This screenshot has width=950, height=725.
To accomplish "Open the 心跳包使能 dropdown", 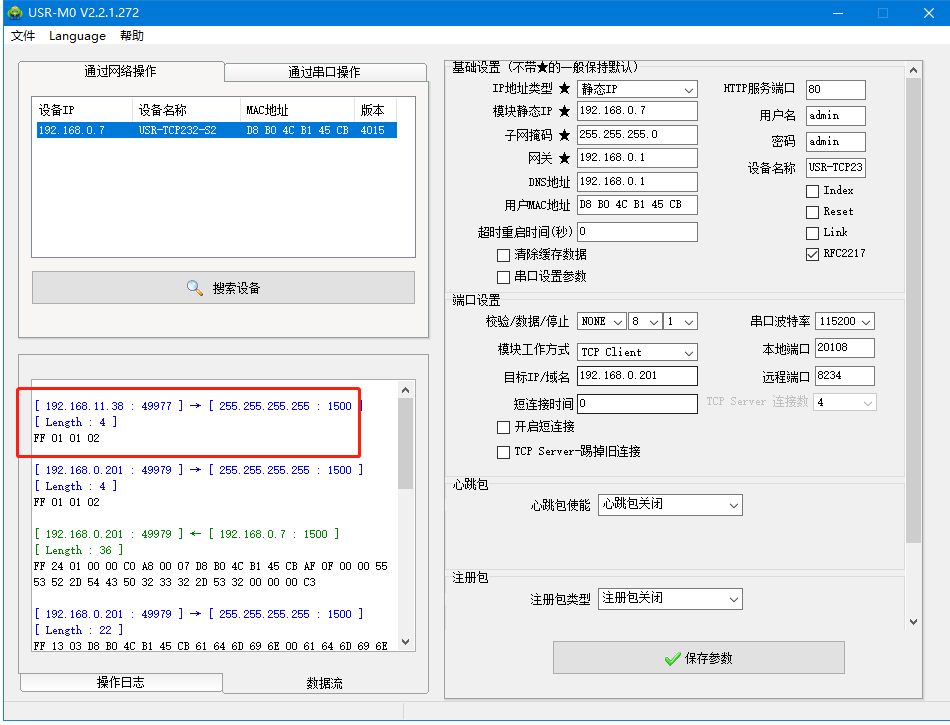I will click(670, 505).
